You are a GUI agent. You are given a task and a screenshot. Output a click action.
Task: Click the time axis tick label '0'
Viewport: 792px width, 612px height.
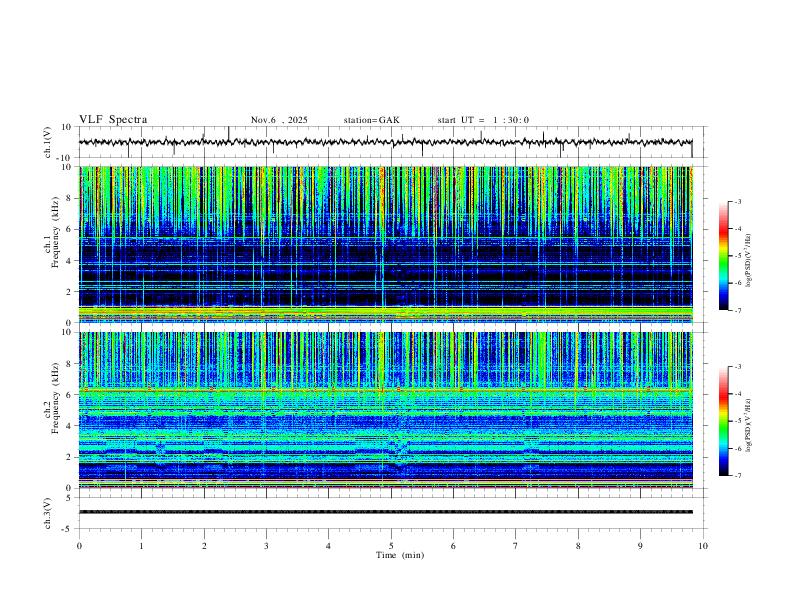point(79,546)
